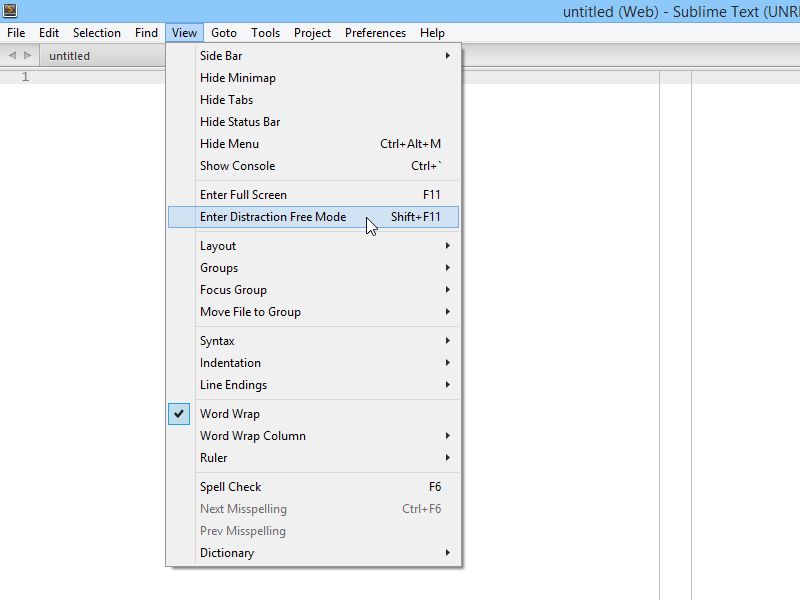Image resolution: width=800 pixels, height=600 pixels.
Task: Open the Find menu
Action: pos(146,33)
